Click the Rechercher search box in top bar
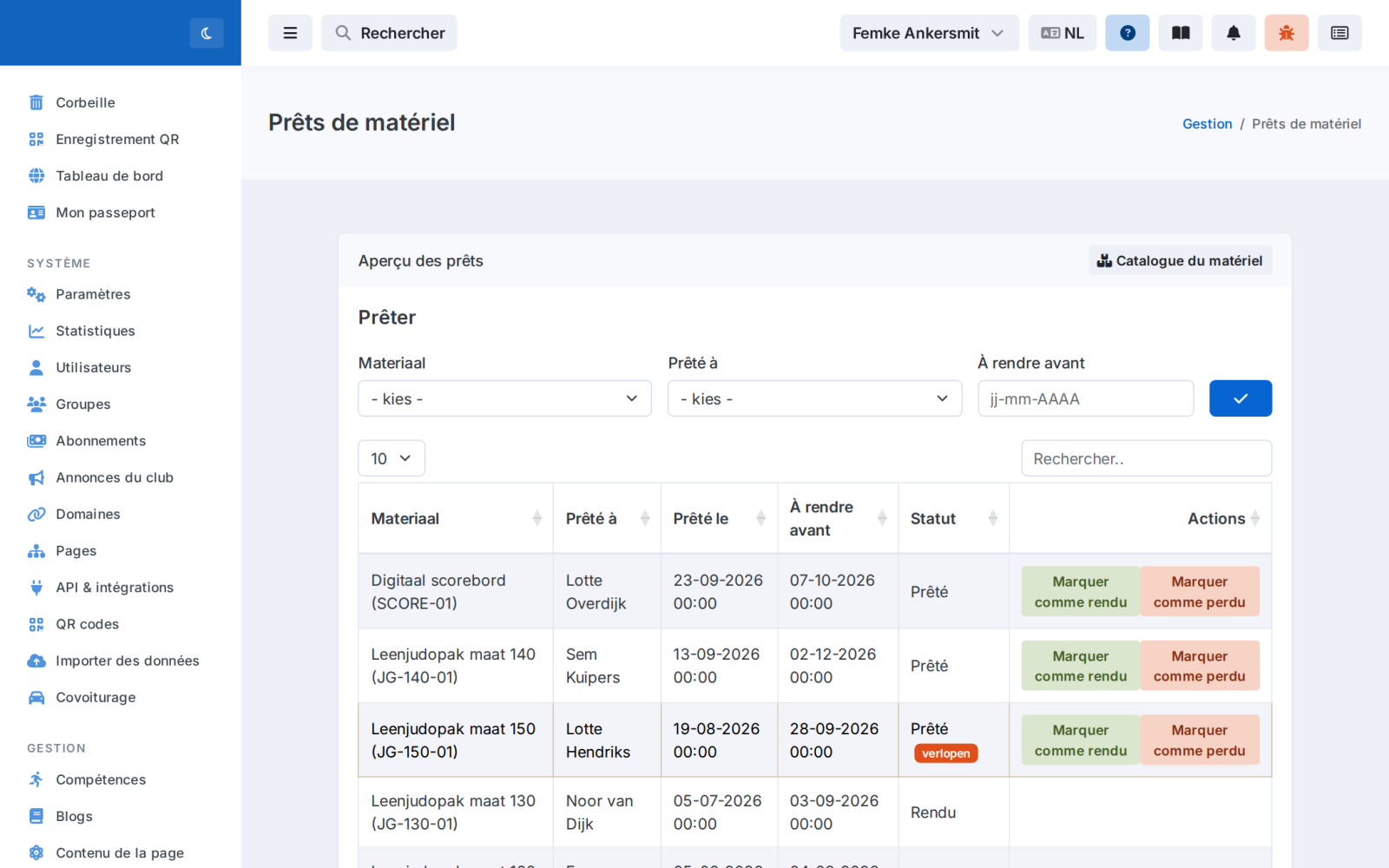 pyautogui.click(x=389, y=33)
